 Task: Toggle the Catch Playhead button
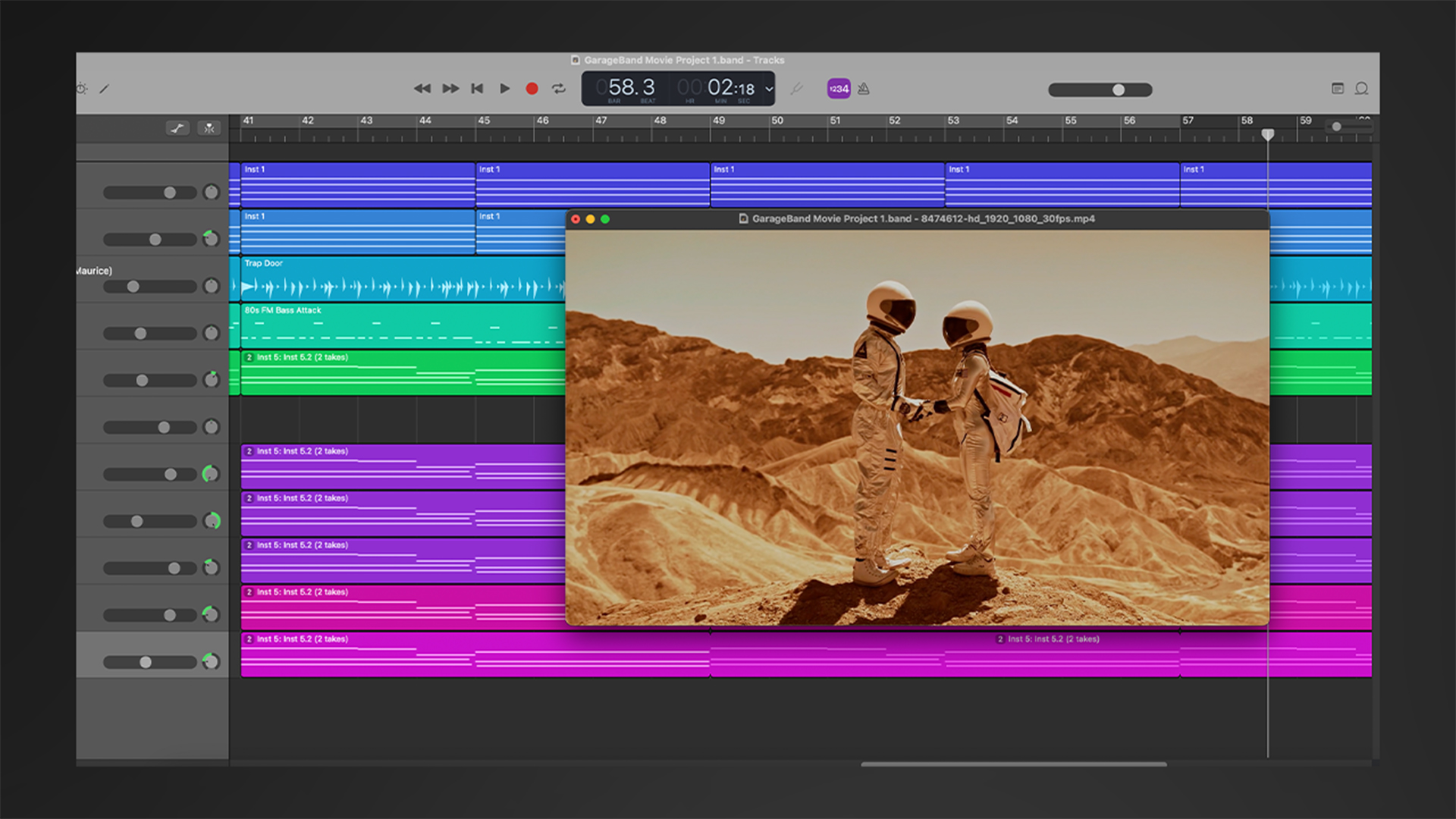click(209, 128)
